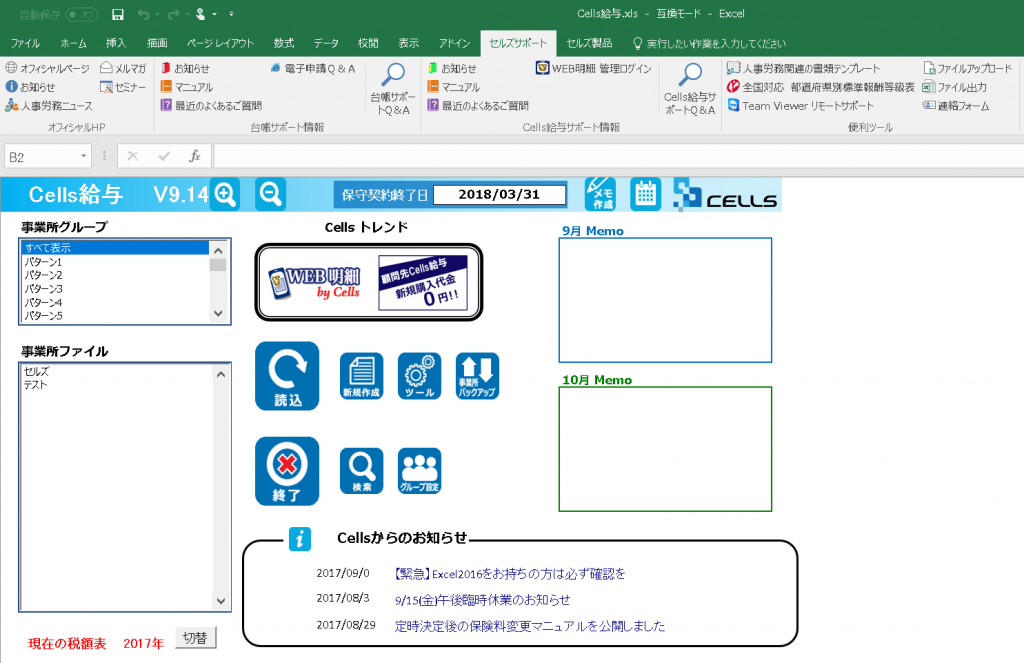Click the 切替 button
This screenshot has width=1024, height=663.
(x=195, y=638)
